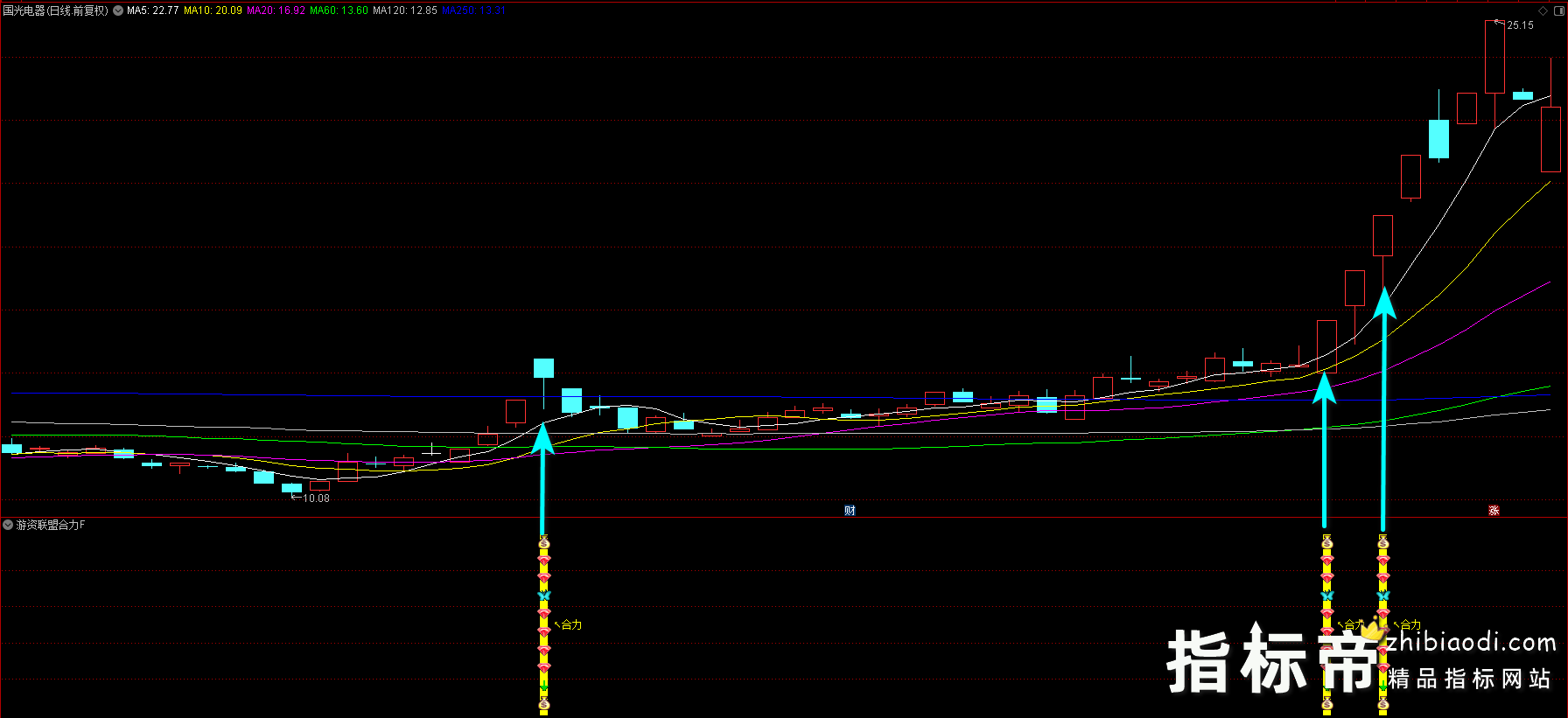
Task: Click the 10.08 lowest price label
Action: coord(316,498)
